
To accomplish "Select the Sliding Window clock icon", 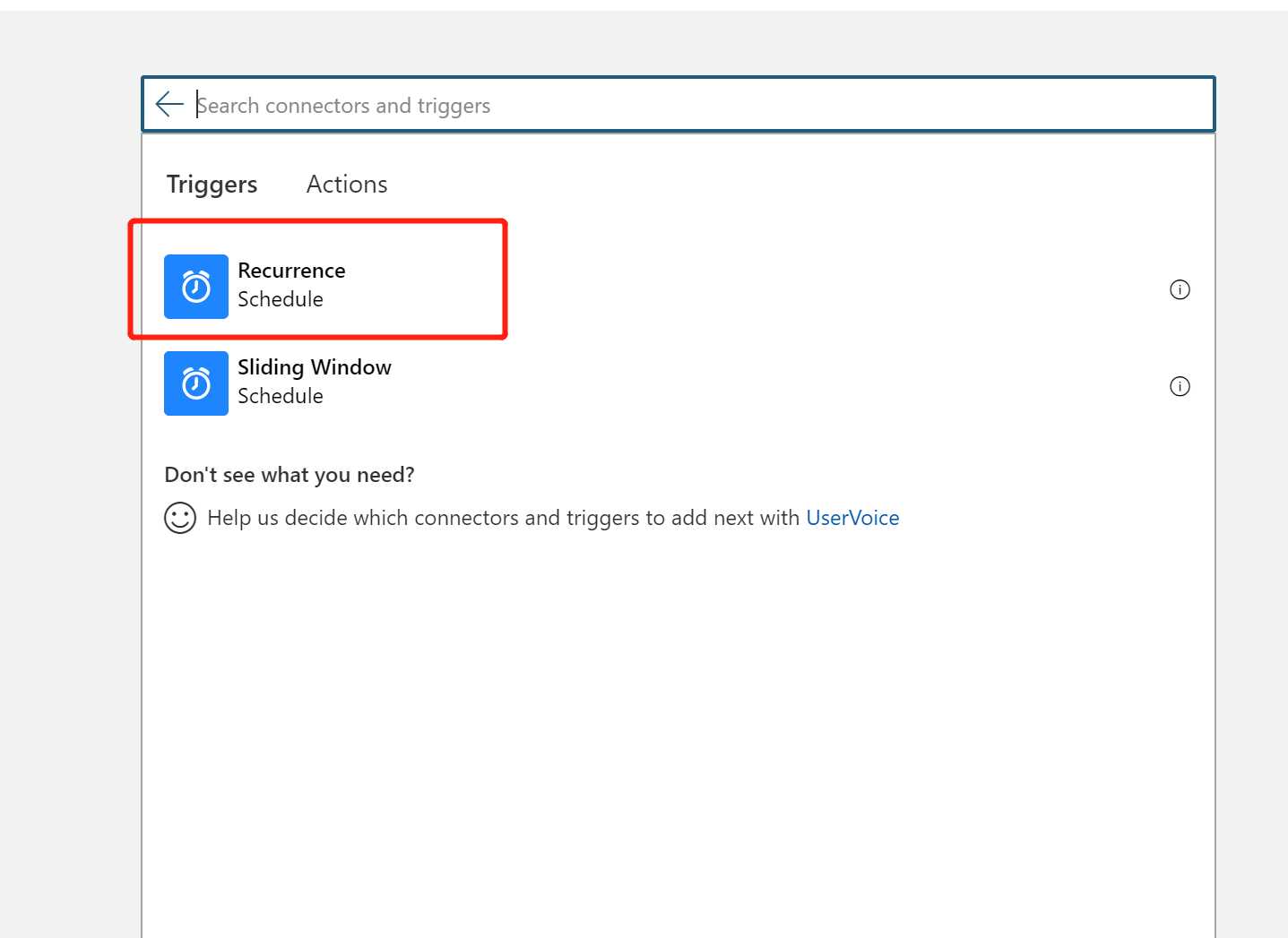I will click(196, 383).
